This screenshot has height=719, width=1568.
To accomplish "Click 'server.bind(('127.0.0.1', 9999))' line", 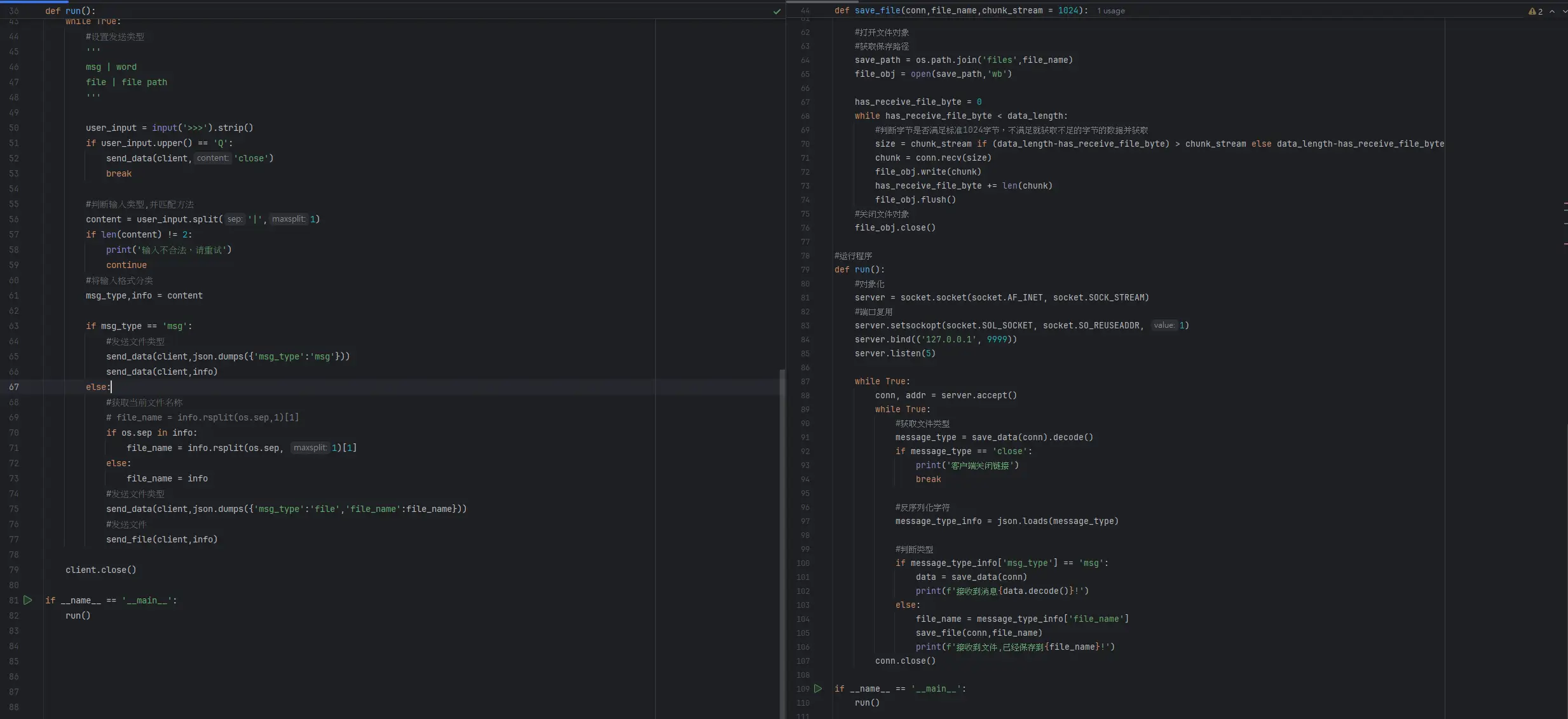I will coord(936,339).
